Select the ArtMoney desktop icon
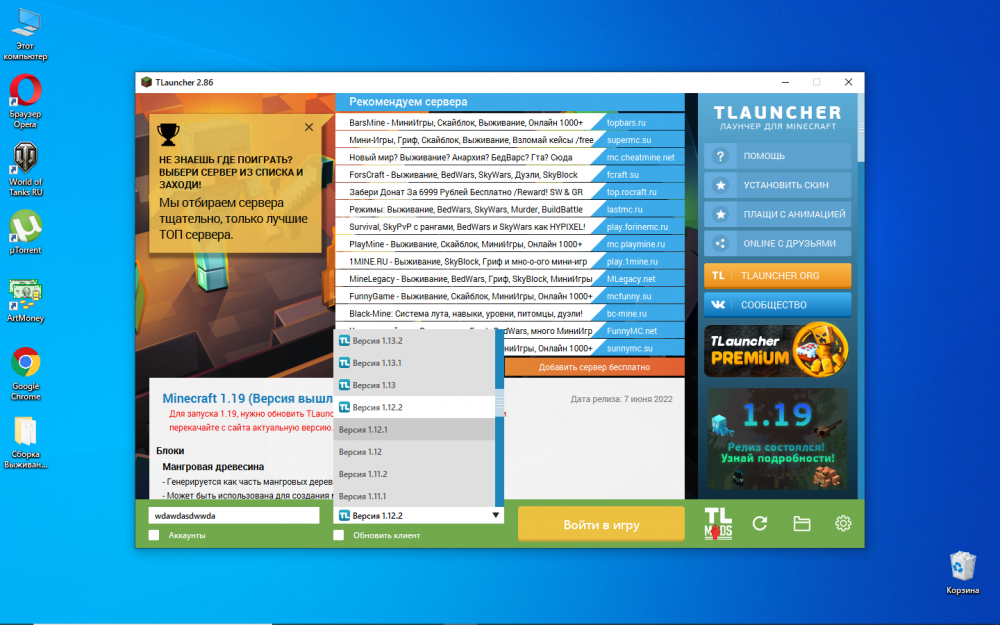This screenshot has width=1000, height=625. pyautogui.click(x=26, y=300)
